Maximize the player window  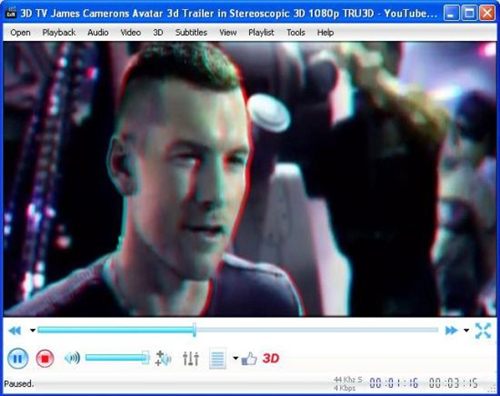click(x=469, y=13)
